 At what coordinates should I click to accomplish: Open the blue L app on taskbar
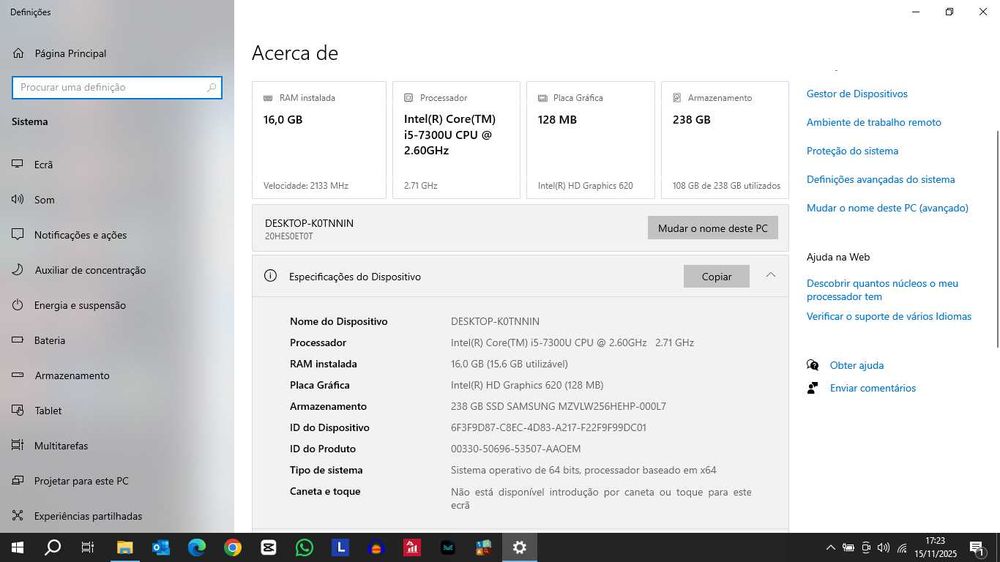(x=340, y=547)
